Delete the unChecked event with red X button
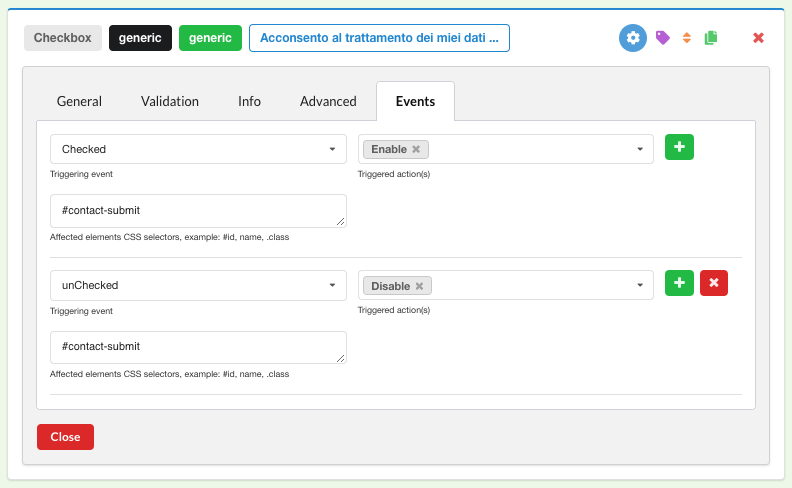 (714, 283)
